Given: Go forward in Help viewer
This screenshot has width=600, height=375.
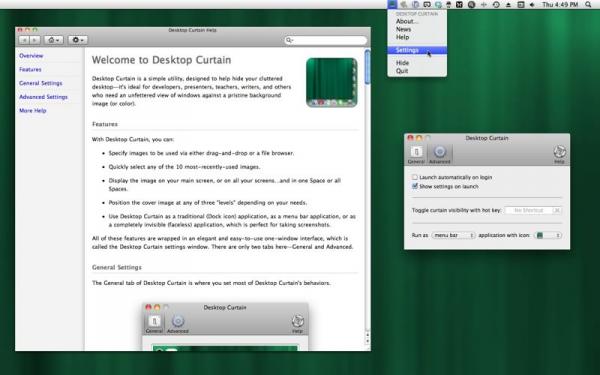Looking at the screenshot, I should 34,40.
